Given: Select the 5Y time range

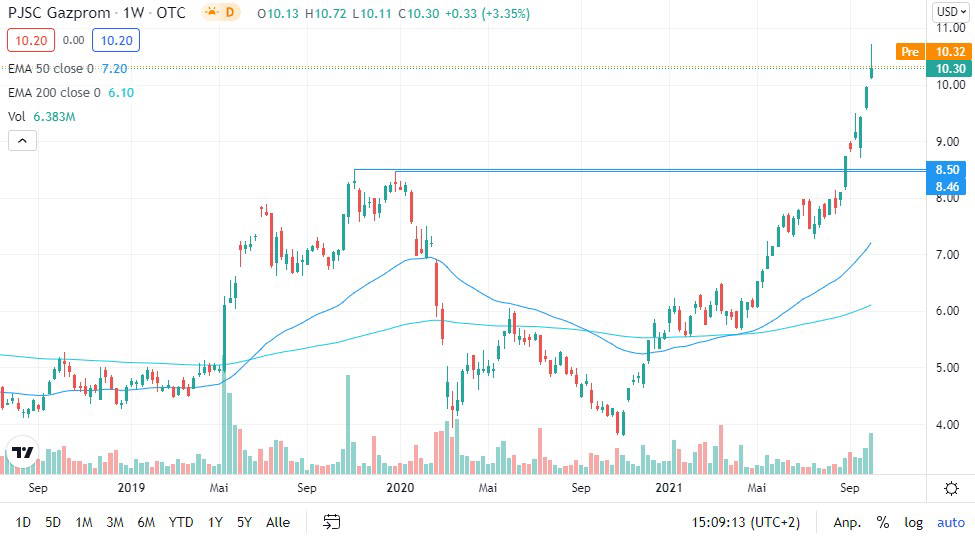Looking at the screenshot, I should pyautogui.click(x=244, y=522).
